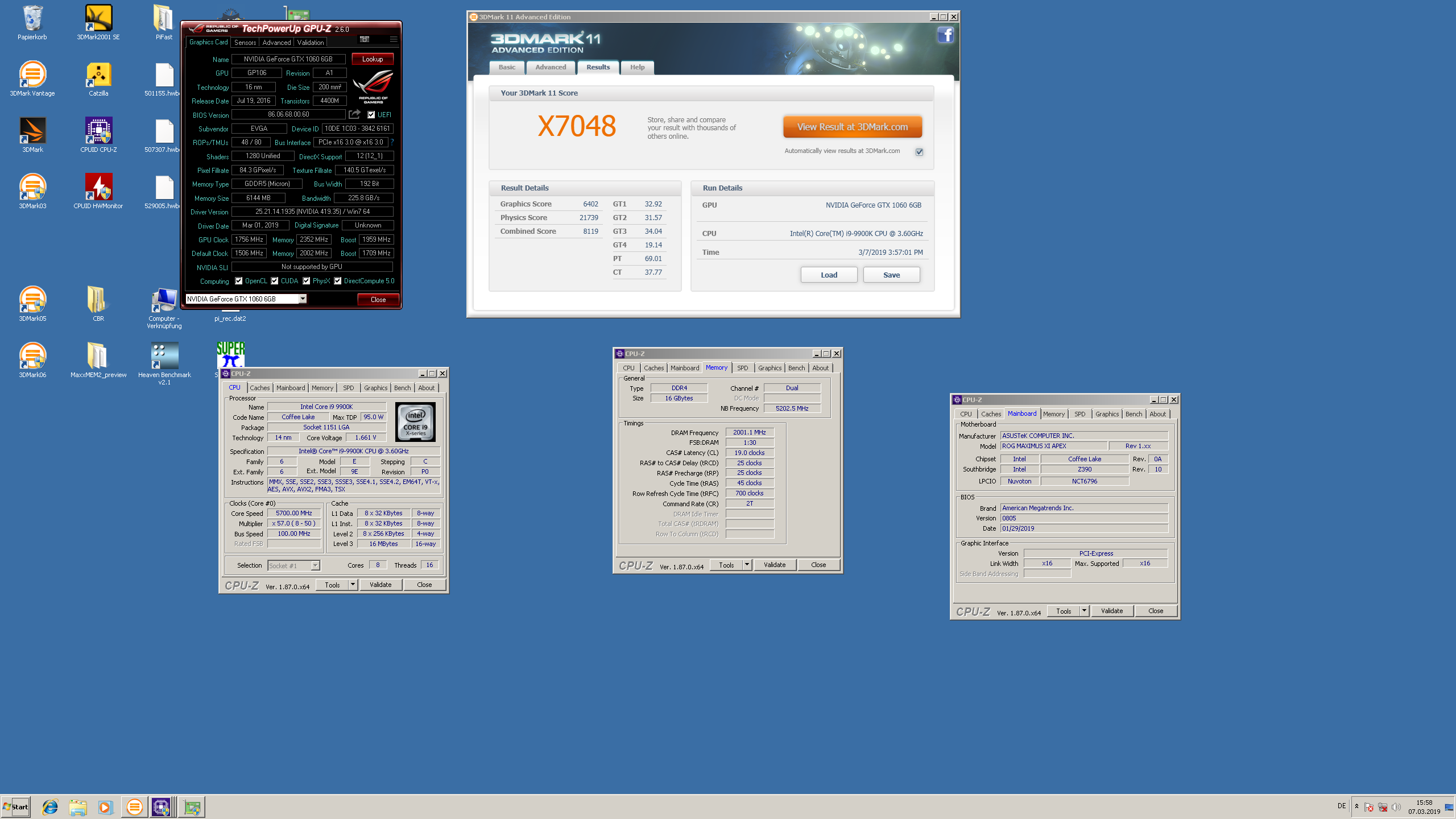Click the Load button in Run Details

tap(829, 275)
